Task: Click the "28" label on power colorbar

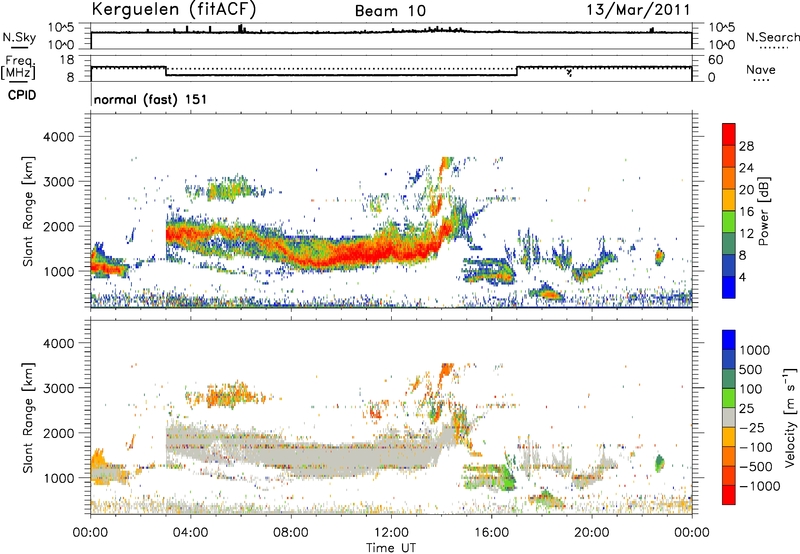Action: click(746, 146)
